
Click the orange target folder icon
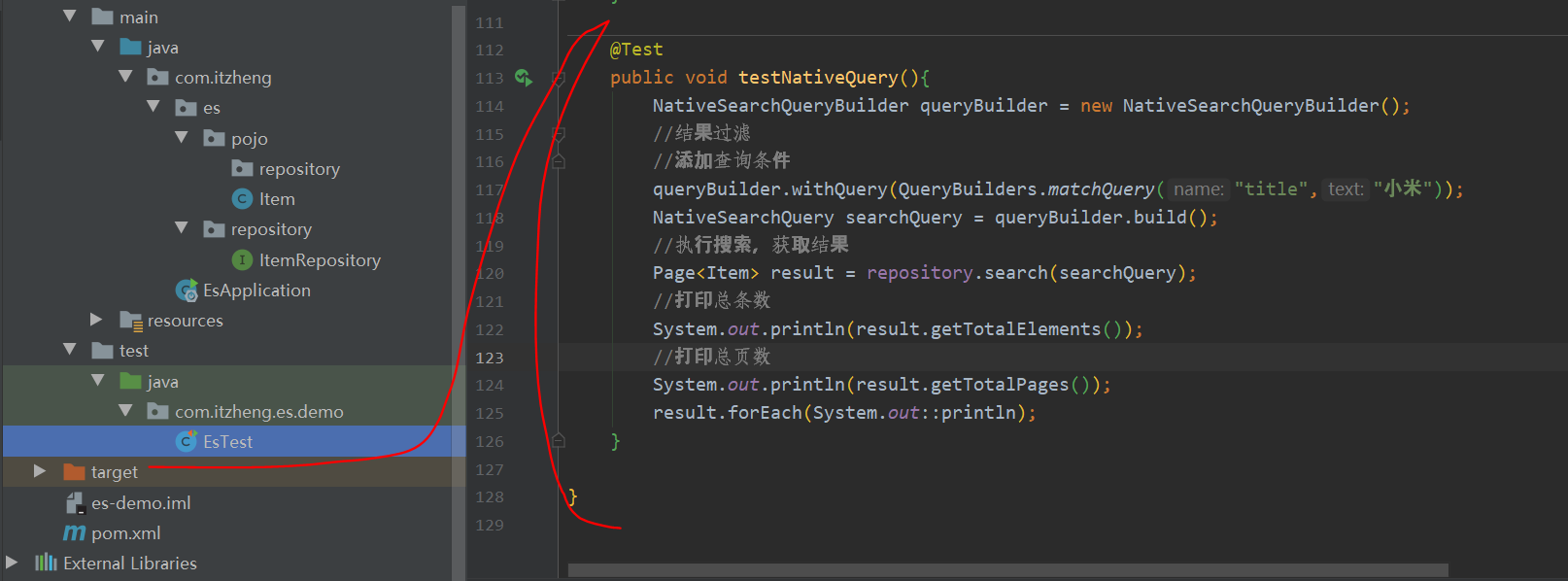point(74,471)
